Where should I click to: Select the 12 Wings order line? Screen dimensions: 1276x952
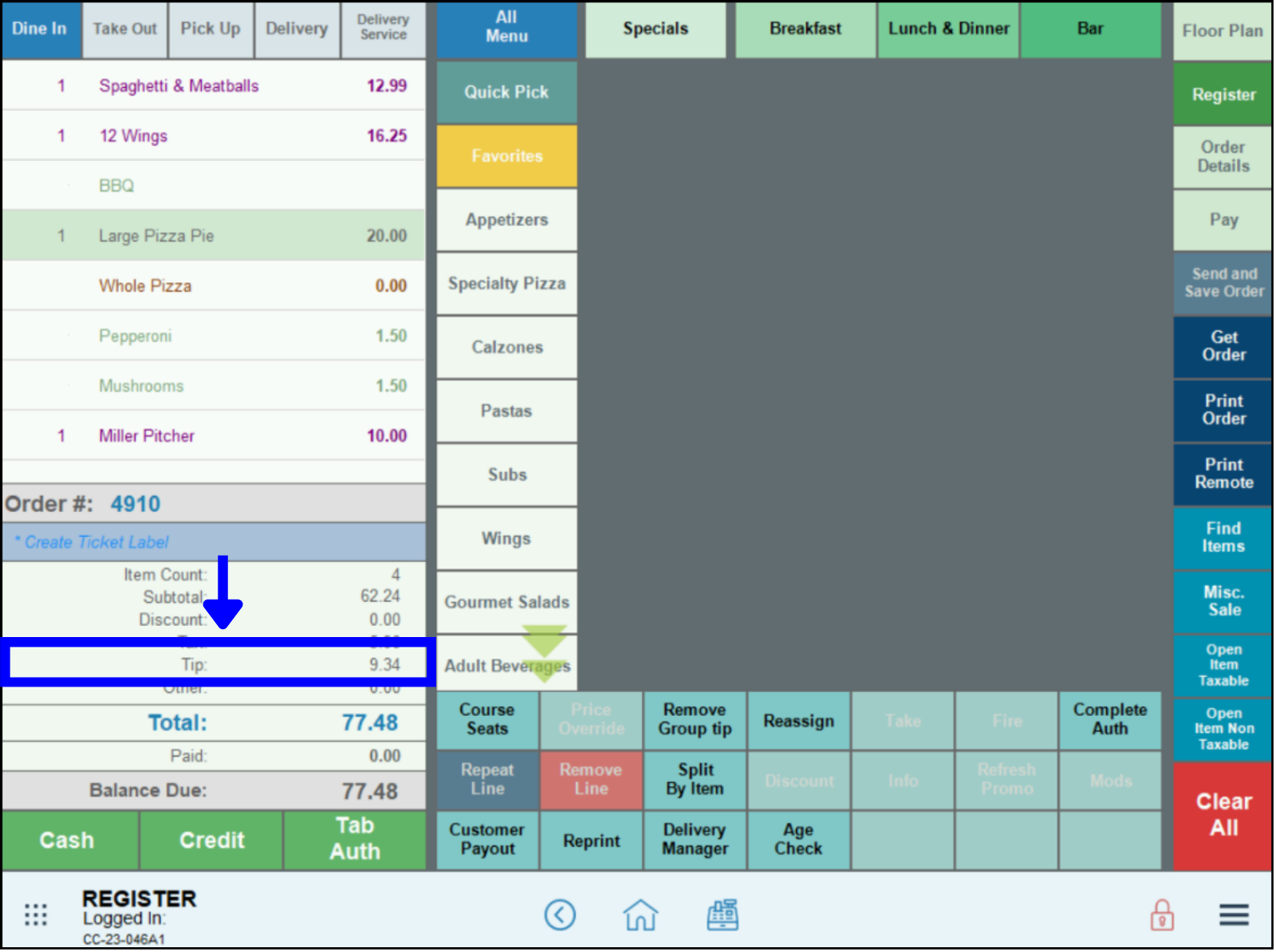[x=213, y=136]
